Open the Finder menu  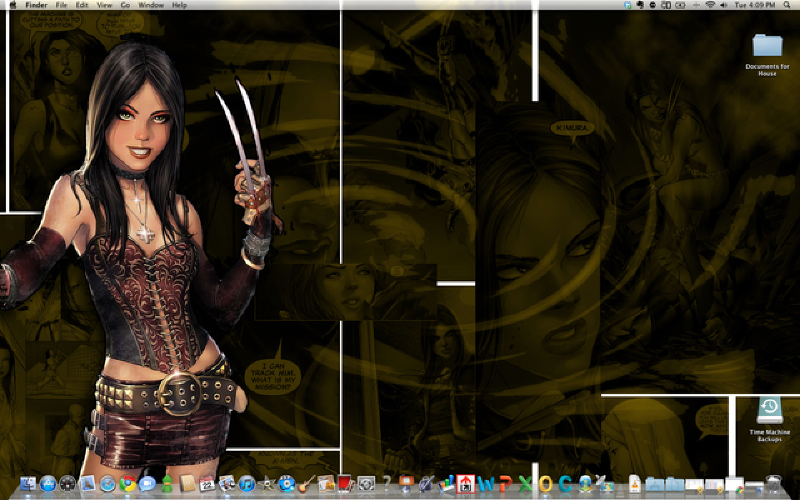pyautogui.click(x=36, y=5)
